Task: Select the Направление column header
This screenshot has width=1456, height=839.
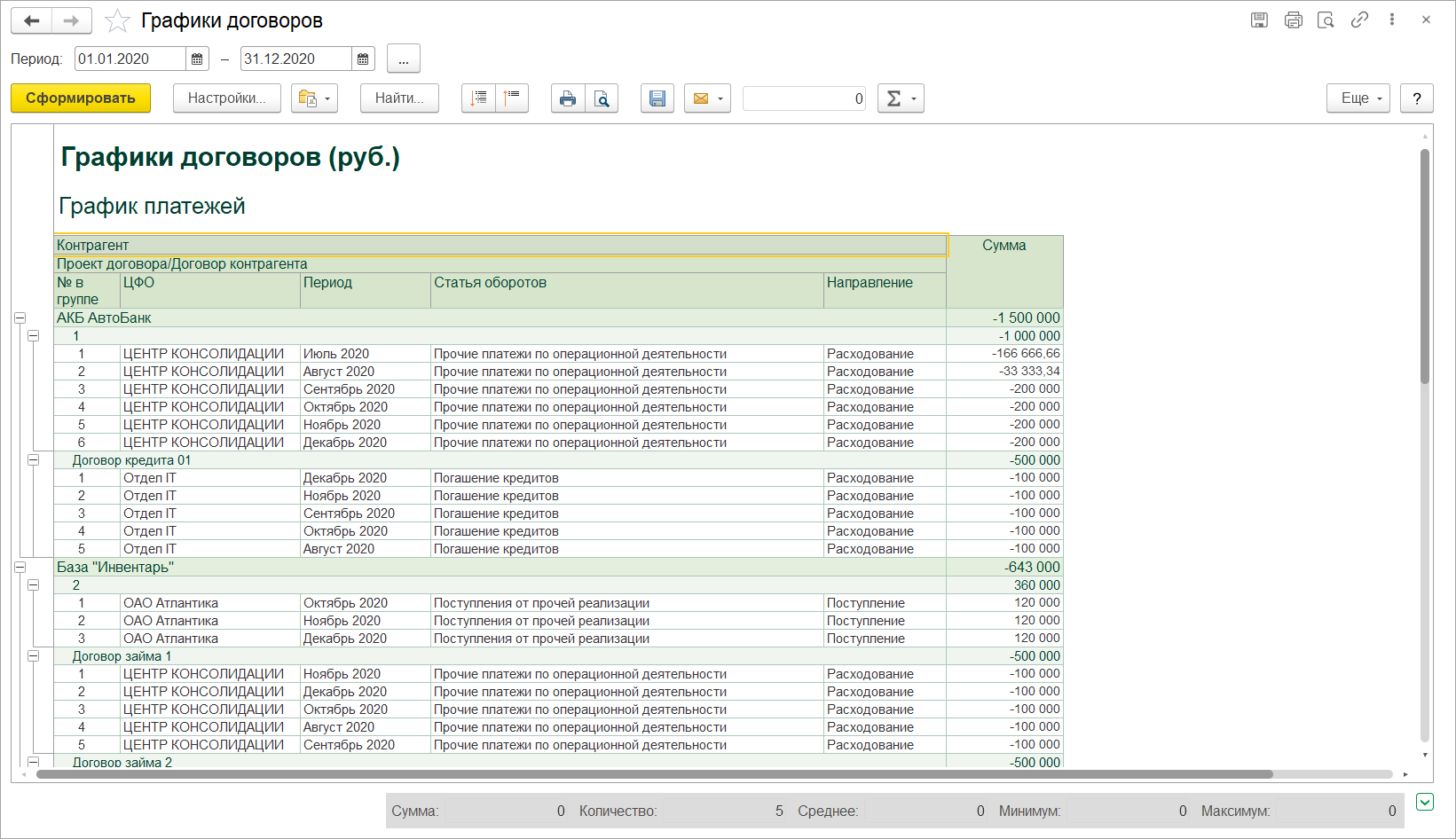Action: tap(885, 290)
